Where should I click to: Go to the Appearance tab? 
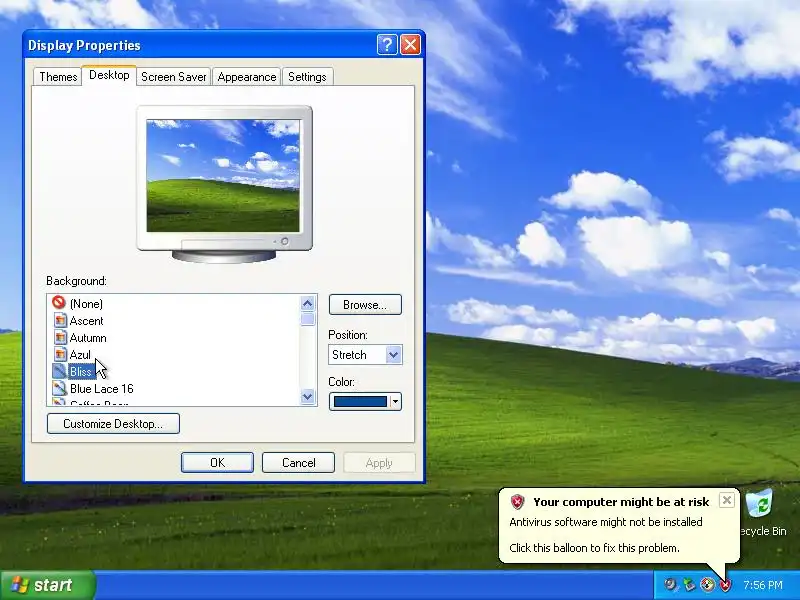[246, 77]
